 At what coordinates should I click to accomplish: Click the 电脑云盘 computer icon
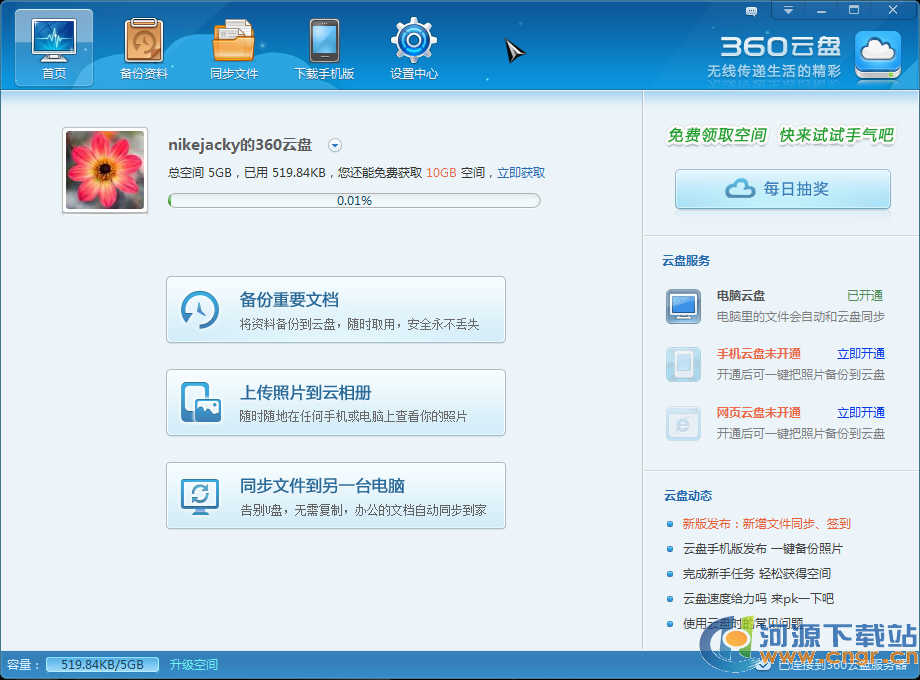684,306
